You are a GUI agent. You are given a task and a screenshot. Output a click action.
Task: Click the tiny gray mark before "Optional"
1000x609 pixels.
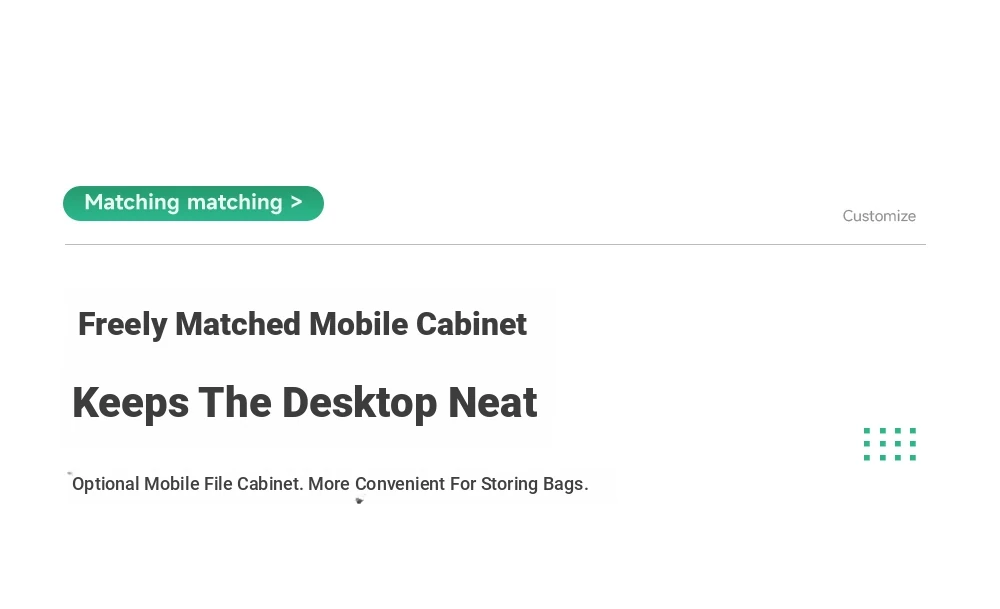[70, 473]
